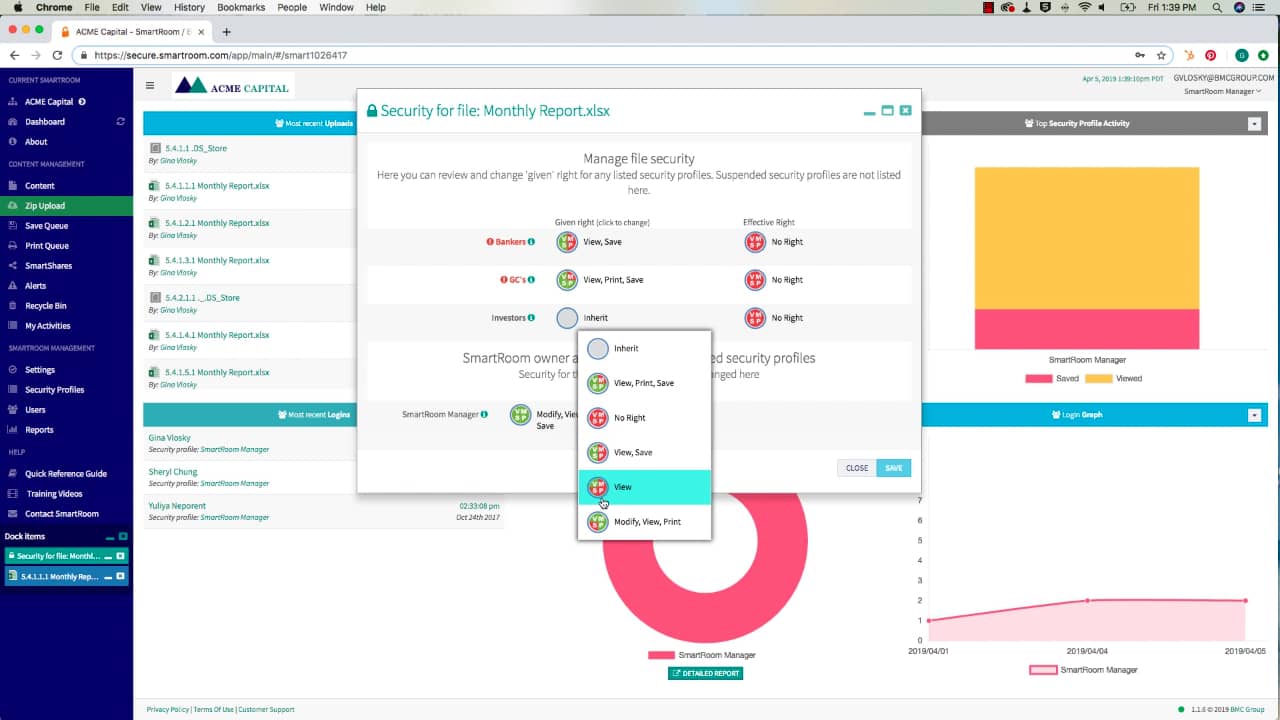Open the Recycle Bin
The image size is (1280, 720).
(45, 306)
